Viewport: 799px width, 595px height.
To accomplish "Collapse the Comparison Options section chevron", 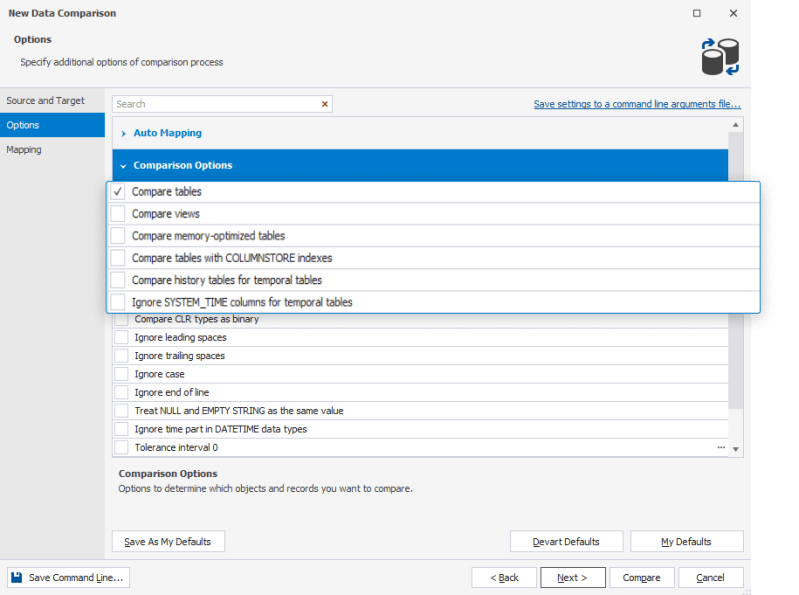I will [123, 166].
